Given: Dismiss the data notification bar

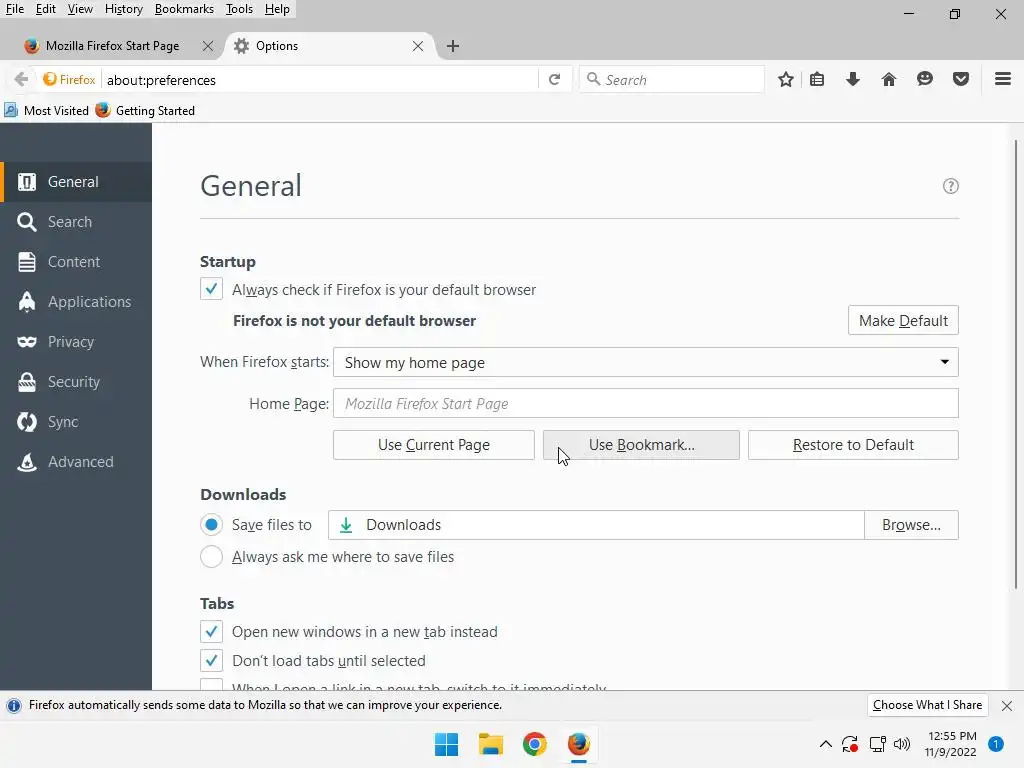Looking at the screenshot, I should (x=1006, y=706).
